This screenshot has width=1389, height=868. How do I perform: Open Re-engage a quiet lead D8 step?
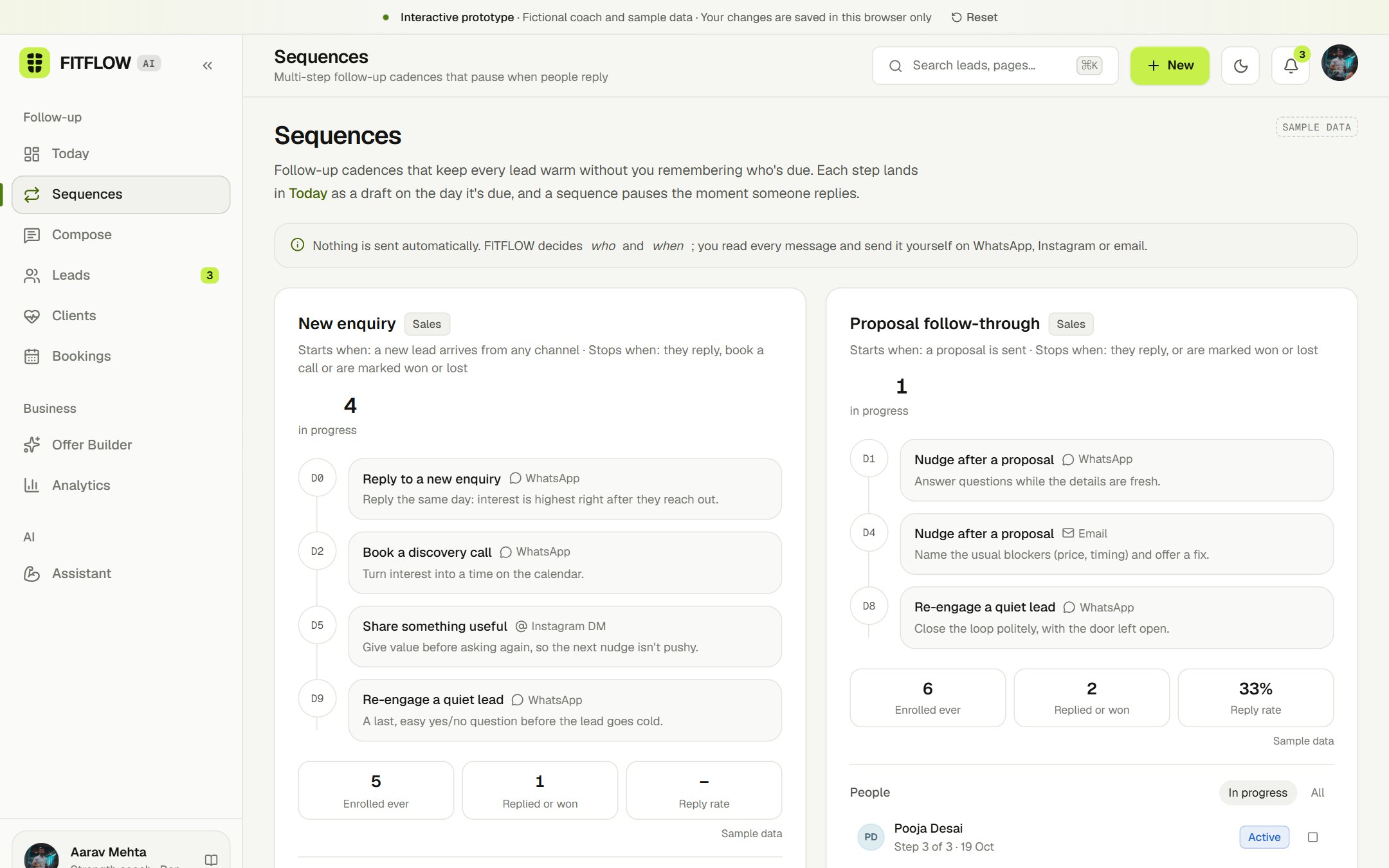click(1116, 617)
